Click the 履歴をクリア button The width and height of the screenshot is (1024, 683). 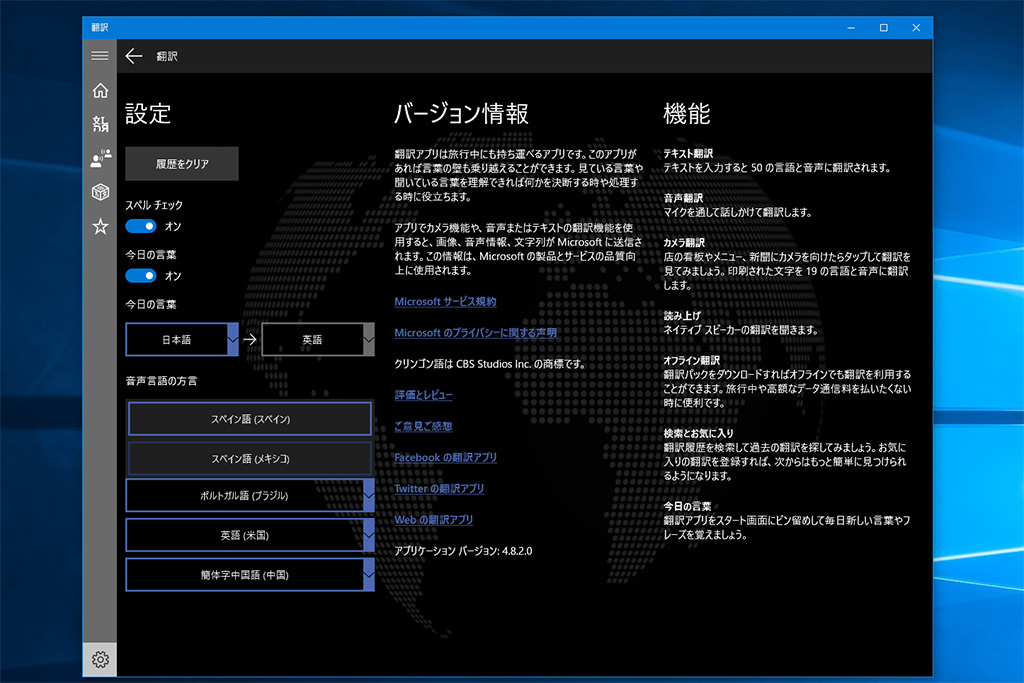point(182,164)
